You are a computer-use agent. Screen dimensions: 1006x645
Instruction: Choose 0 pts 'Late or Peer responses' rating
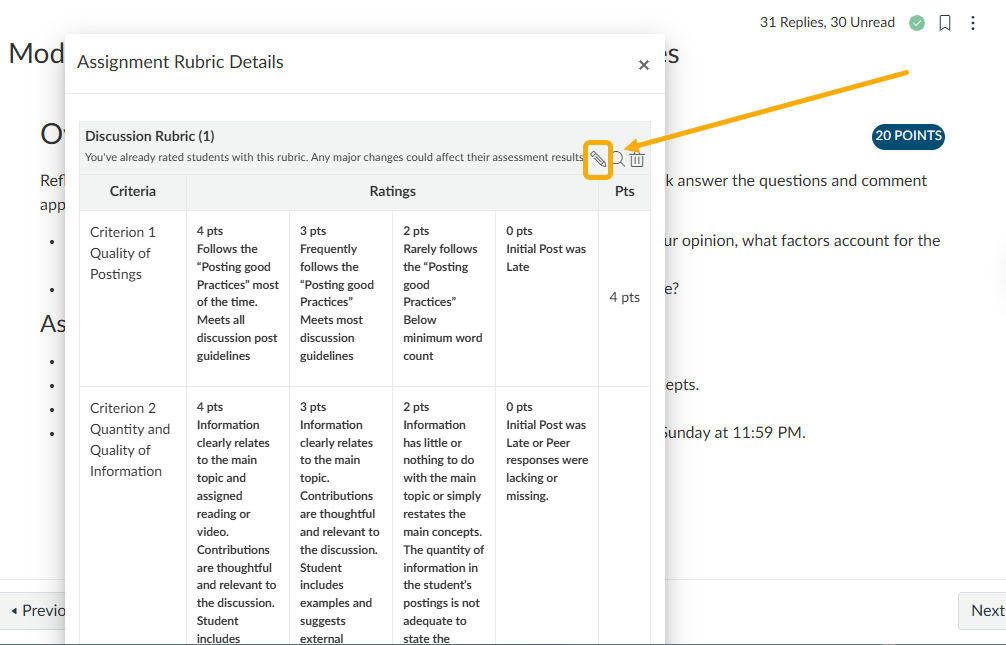point(546,450)
